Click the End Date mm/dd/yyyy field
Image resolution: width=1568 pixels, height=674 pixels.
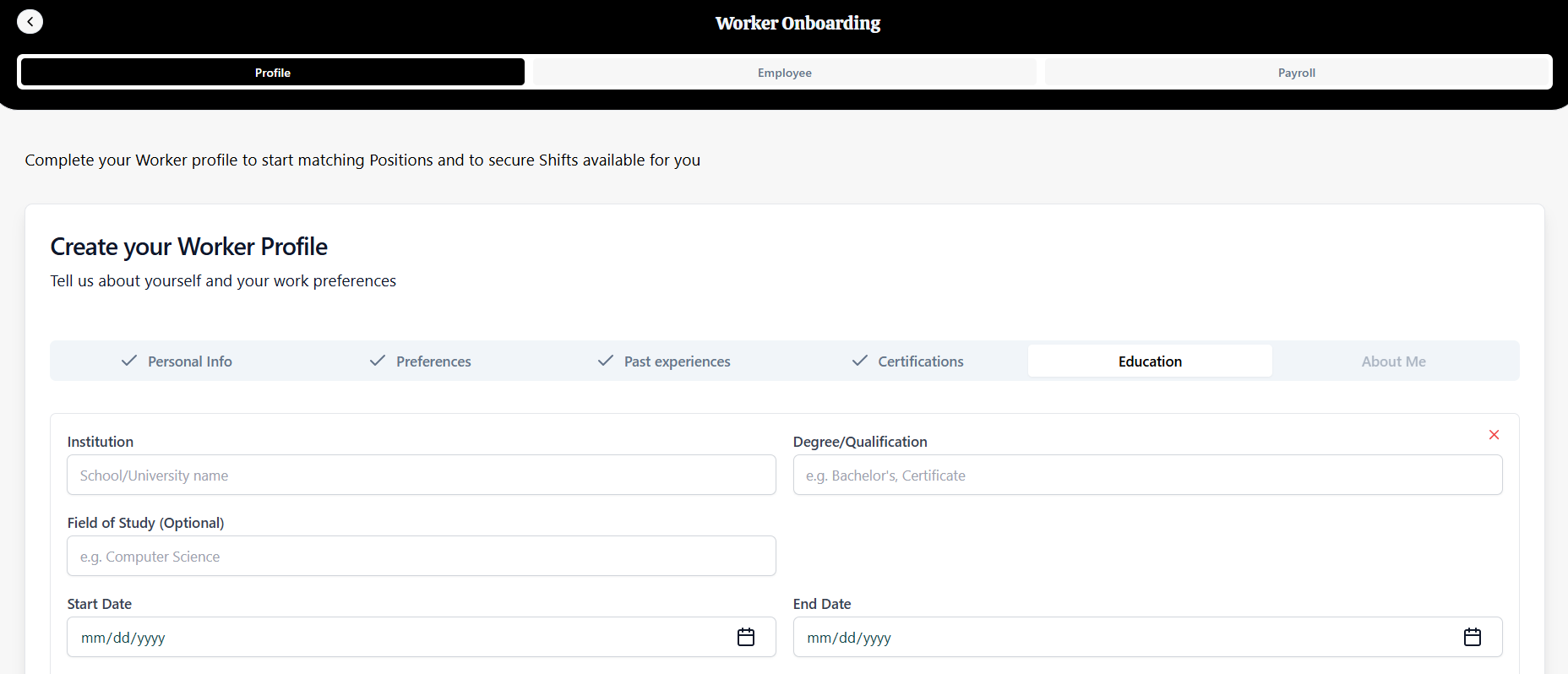(1148, 637)
